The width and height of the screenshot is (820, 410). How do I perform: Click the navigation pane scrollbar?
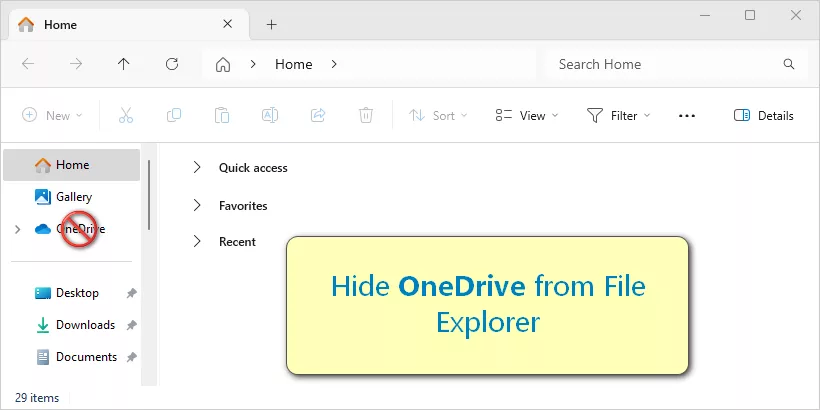pos(149,195)
